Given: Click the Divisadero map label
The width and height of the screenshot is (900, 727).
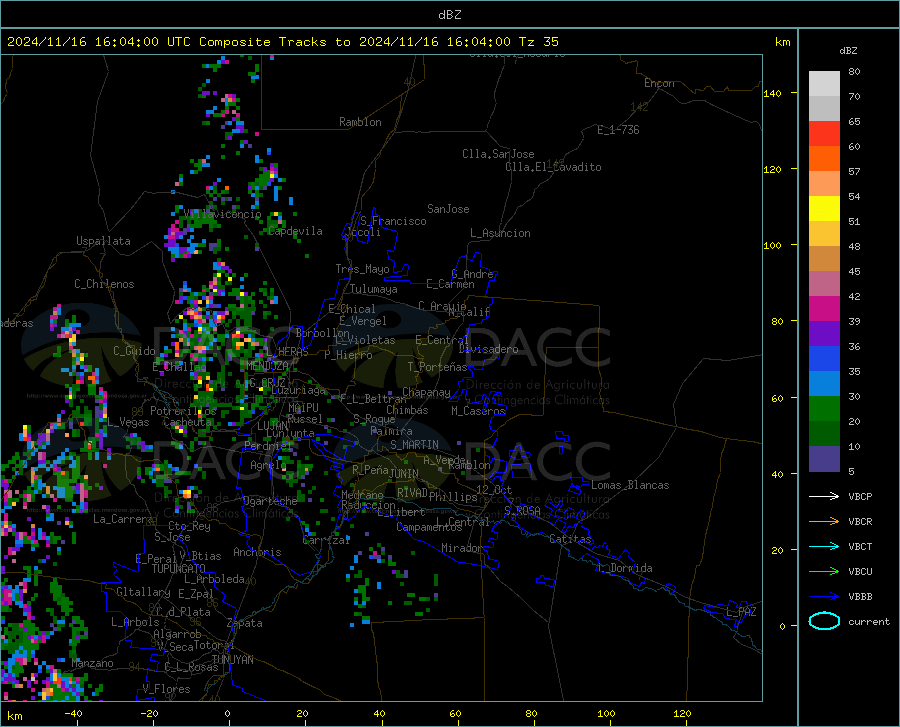Looking at the screenshot, I should point(488,349).
